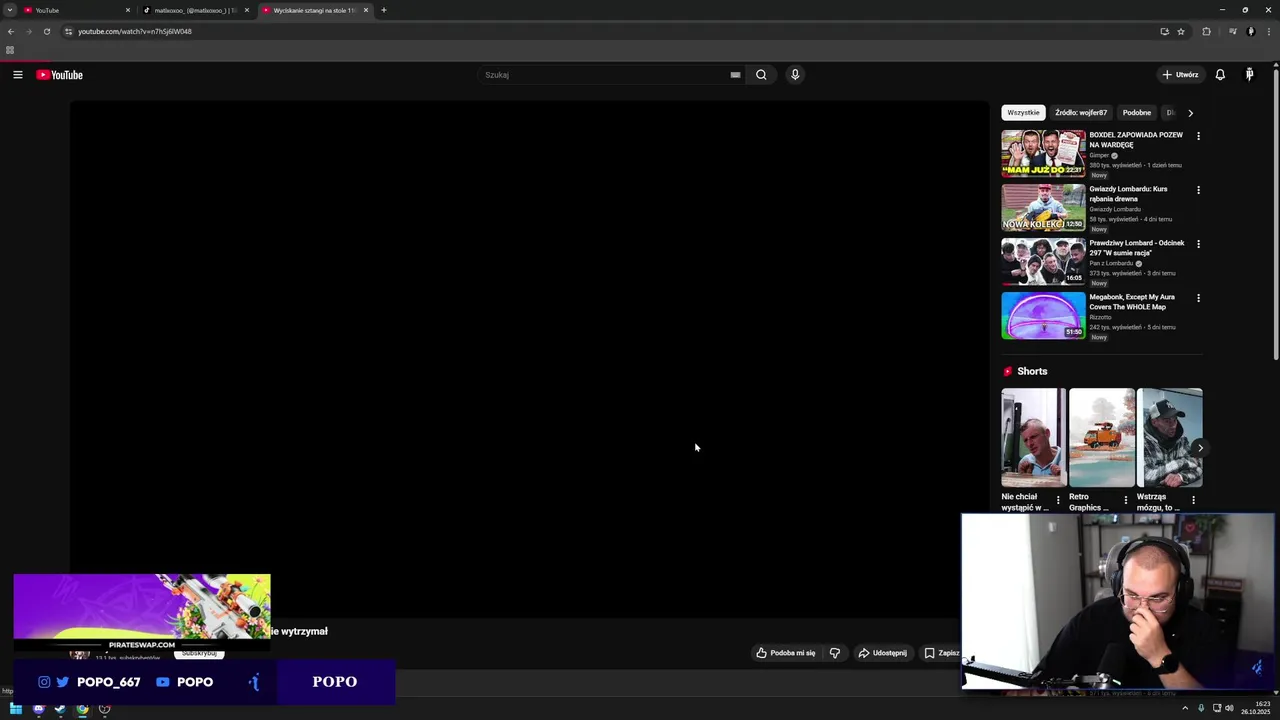Open the on-screen keyboard in search box
This screenshot has height=720, width=1280.
point(735,75)
